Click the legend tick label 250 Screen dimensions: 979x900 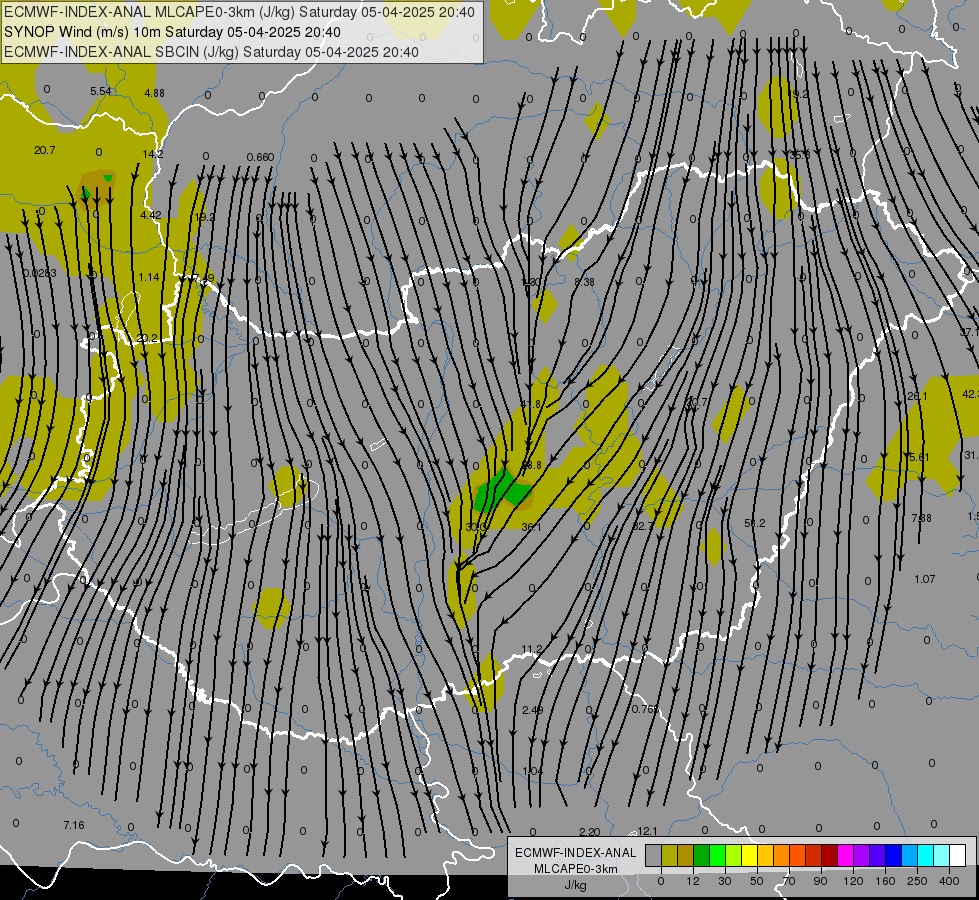coord(917,881)
